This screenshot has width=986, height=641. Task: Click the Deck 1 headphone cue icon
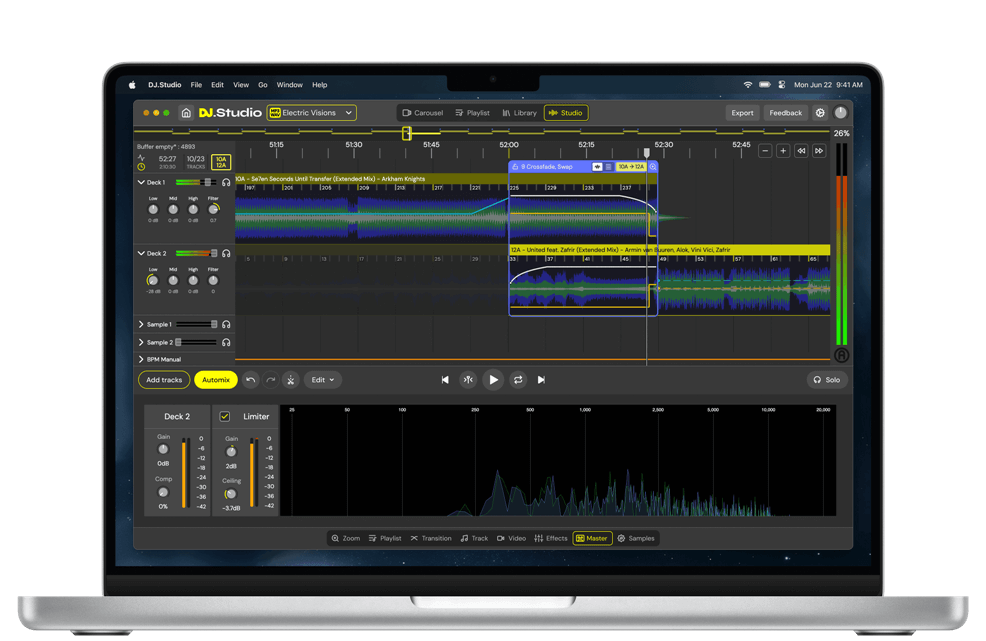[x=227, y=183]
